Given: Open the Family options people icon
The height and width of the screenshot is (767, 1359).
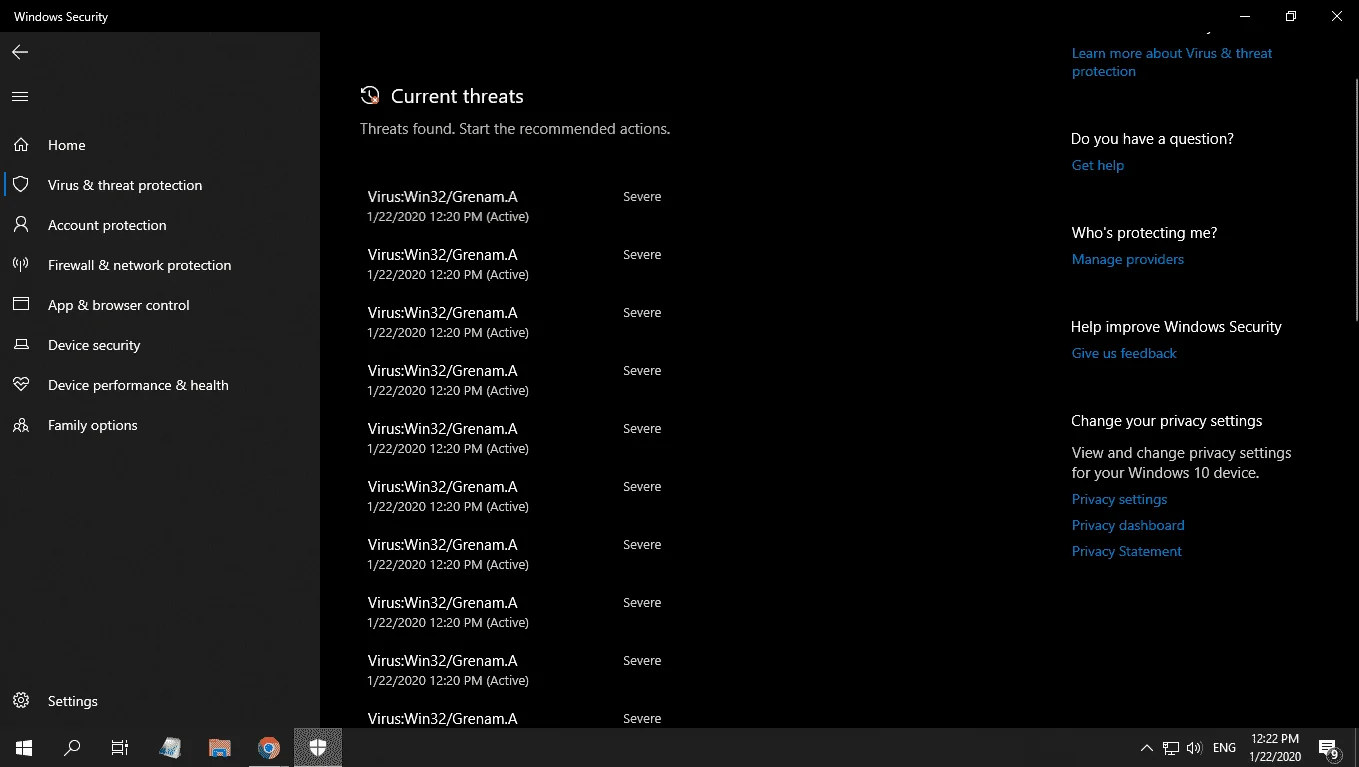Looking at the screenshot, I should coord(21,425).
